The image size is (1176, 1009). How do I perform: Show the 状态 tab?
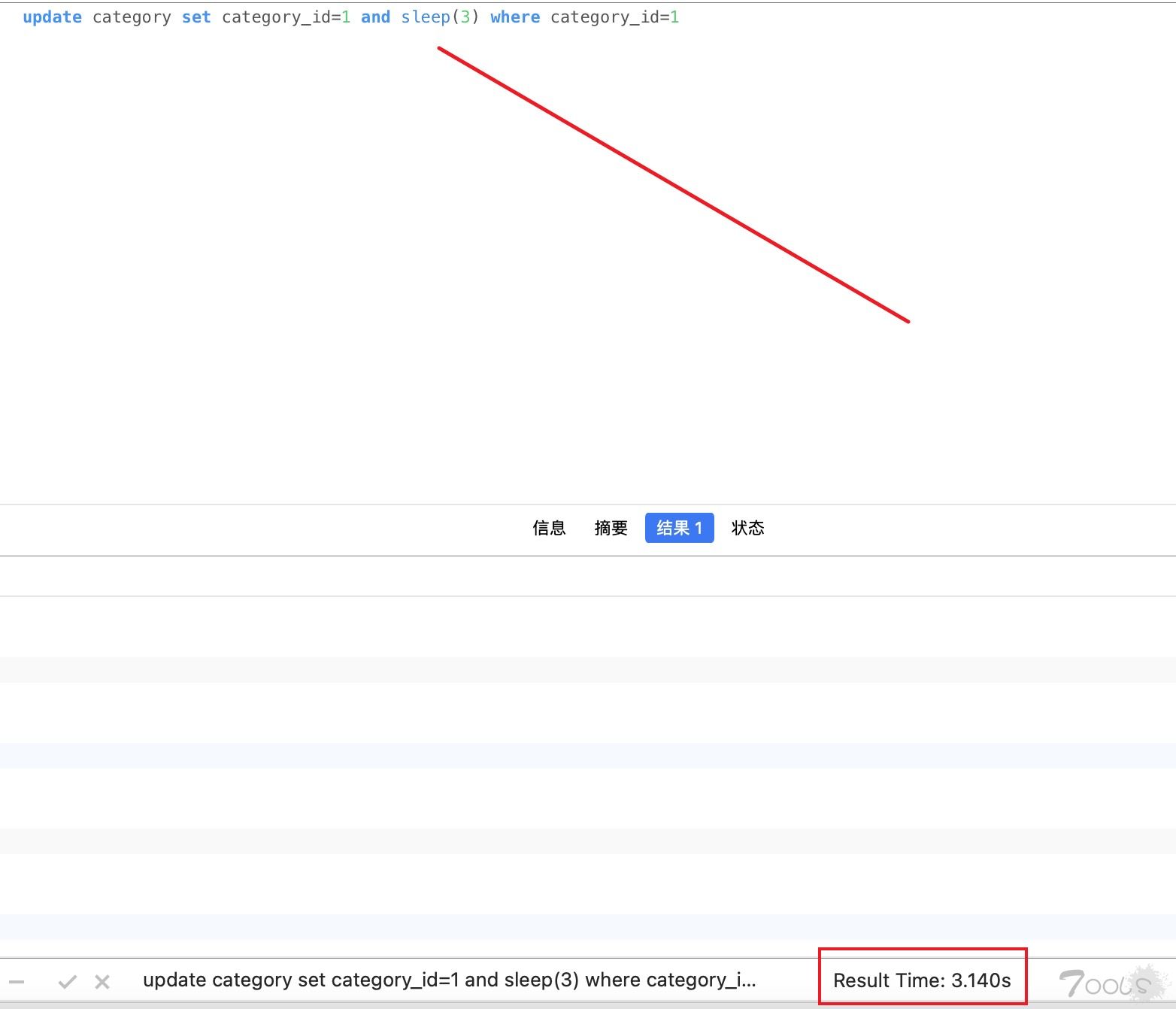pyautogui.click(x=747, y=529)
